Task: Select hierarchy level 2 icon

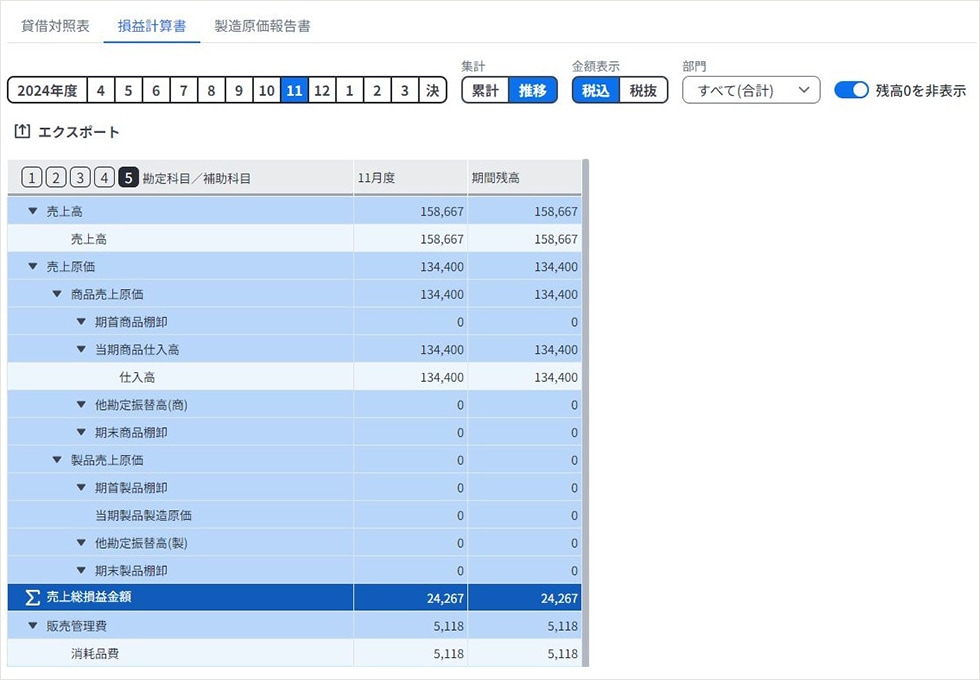Action: 56,178
